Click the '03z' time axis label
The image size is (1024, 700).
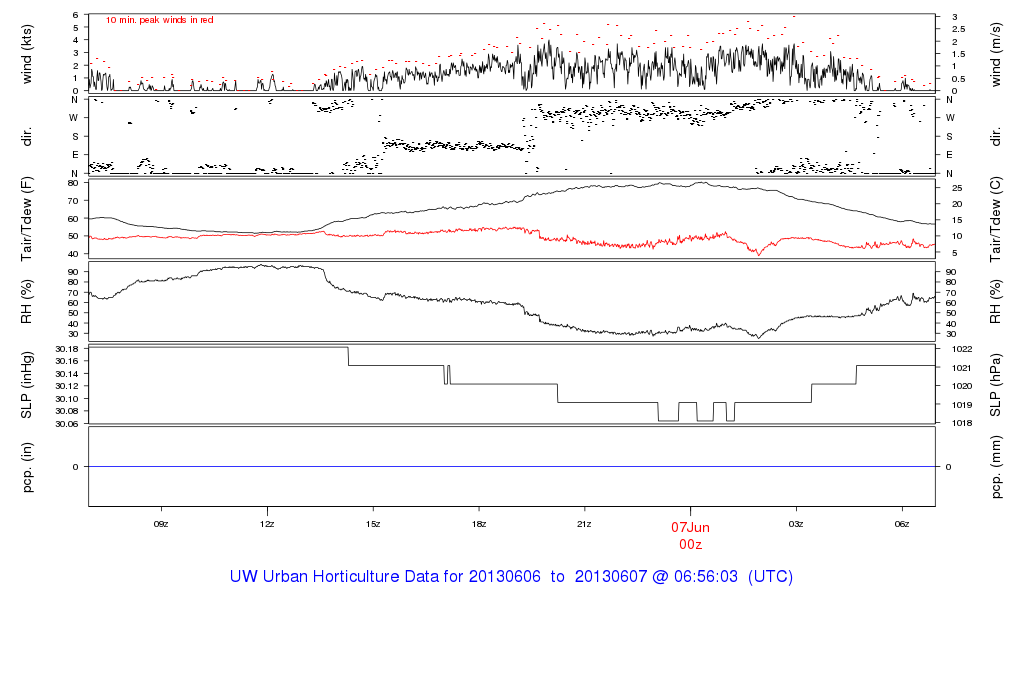tap(796, 524)
